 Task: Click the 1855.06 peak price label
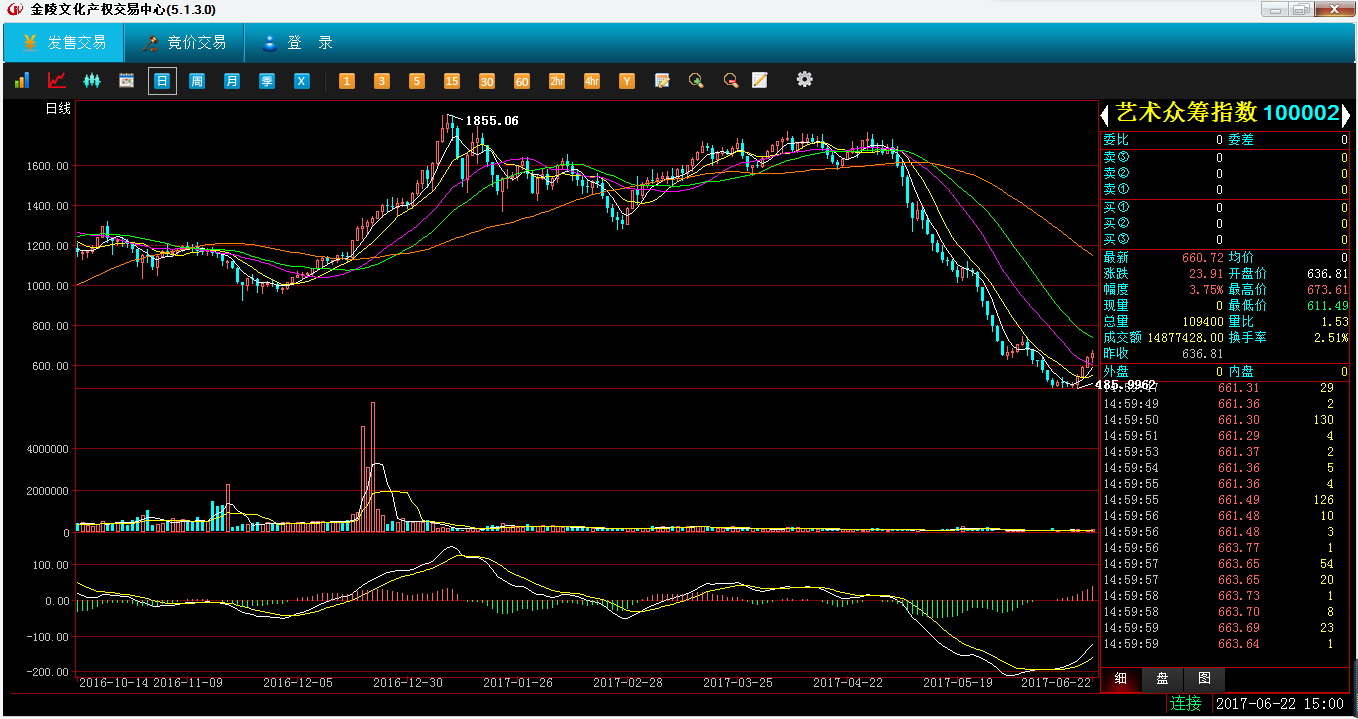pos(492,121)
